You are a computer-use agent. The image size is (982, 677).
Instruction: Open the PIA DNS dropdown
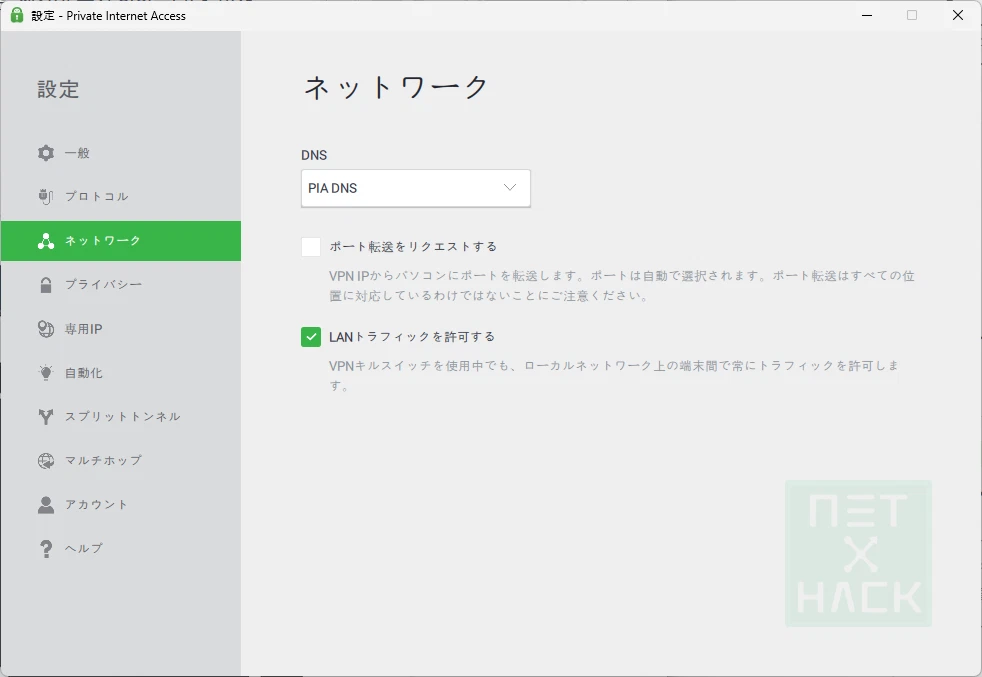(415, 188)
